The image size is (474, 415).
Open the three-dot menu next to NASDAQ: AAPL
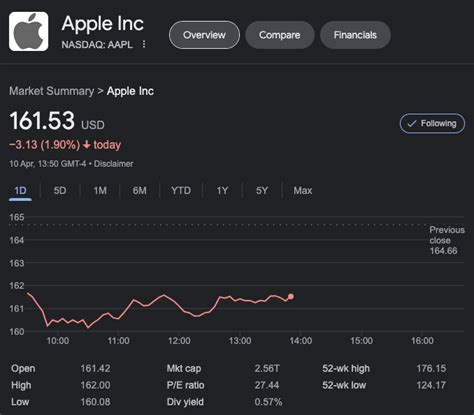tap(144, 44)
